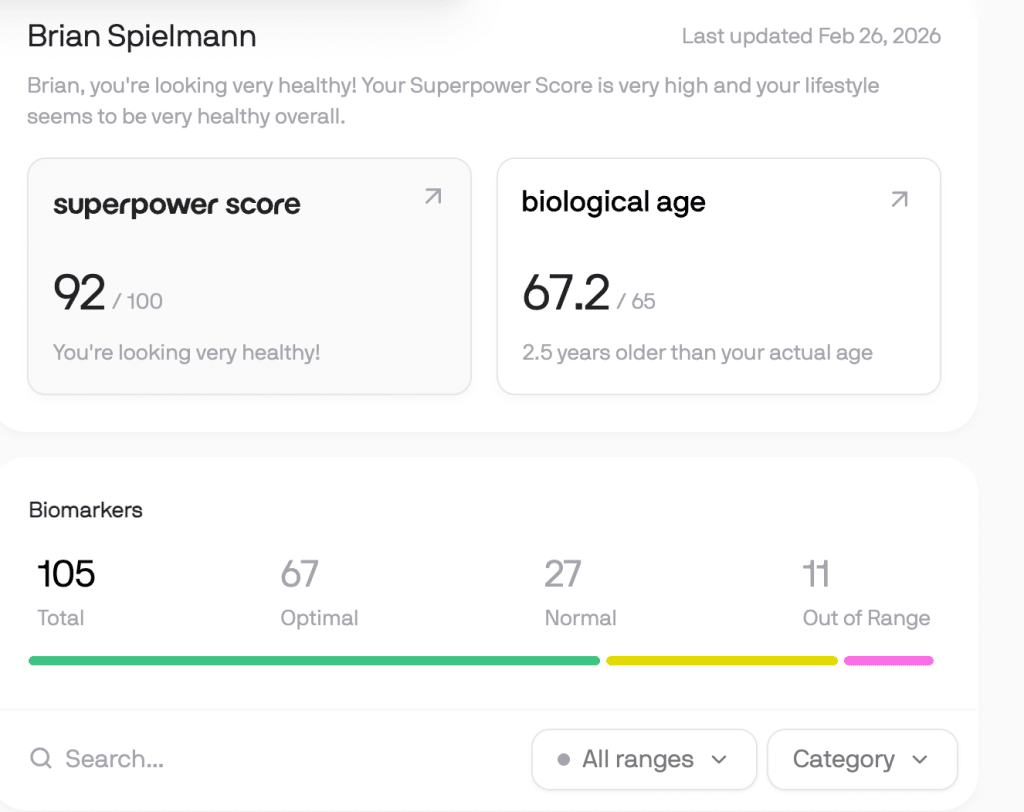Open superpower score details via arrow icon
1024x812 pixels.
pyautogui.click(x=432, y=197)
